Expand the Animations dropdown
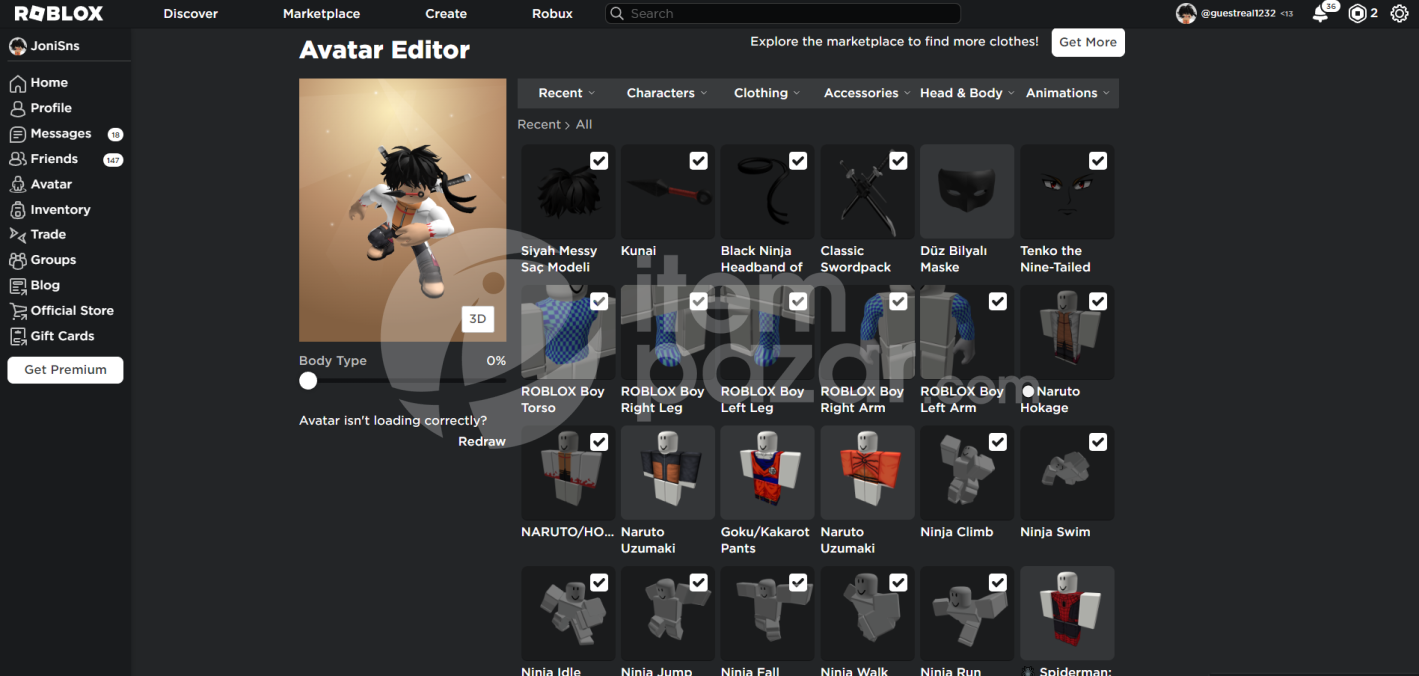Screen dimensions: 1419x676 [x=1068, y=93]
